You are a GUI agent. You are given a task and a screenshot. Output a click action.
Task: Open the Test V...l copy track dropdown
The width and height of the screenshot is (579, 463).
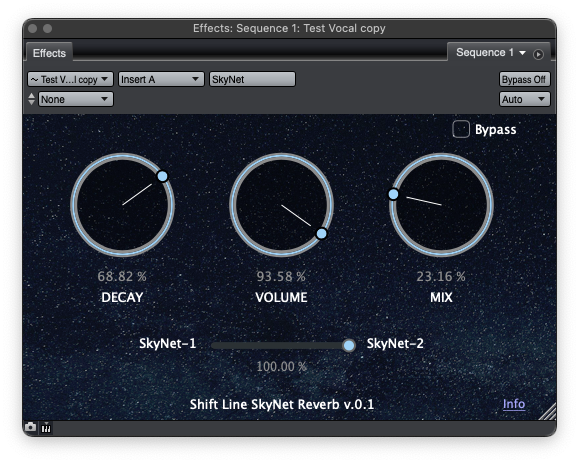click(70, 79)
